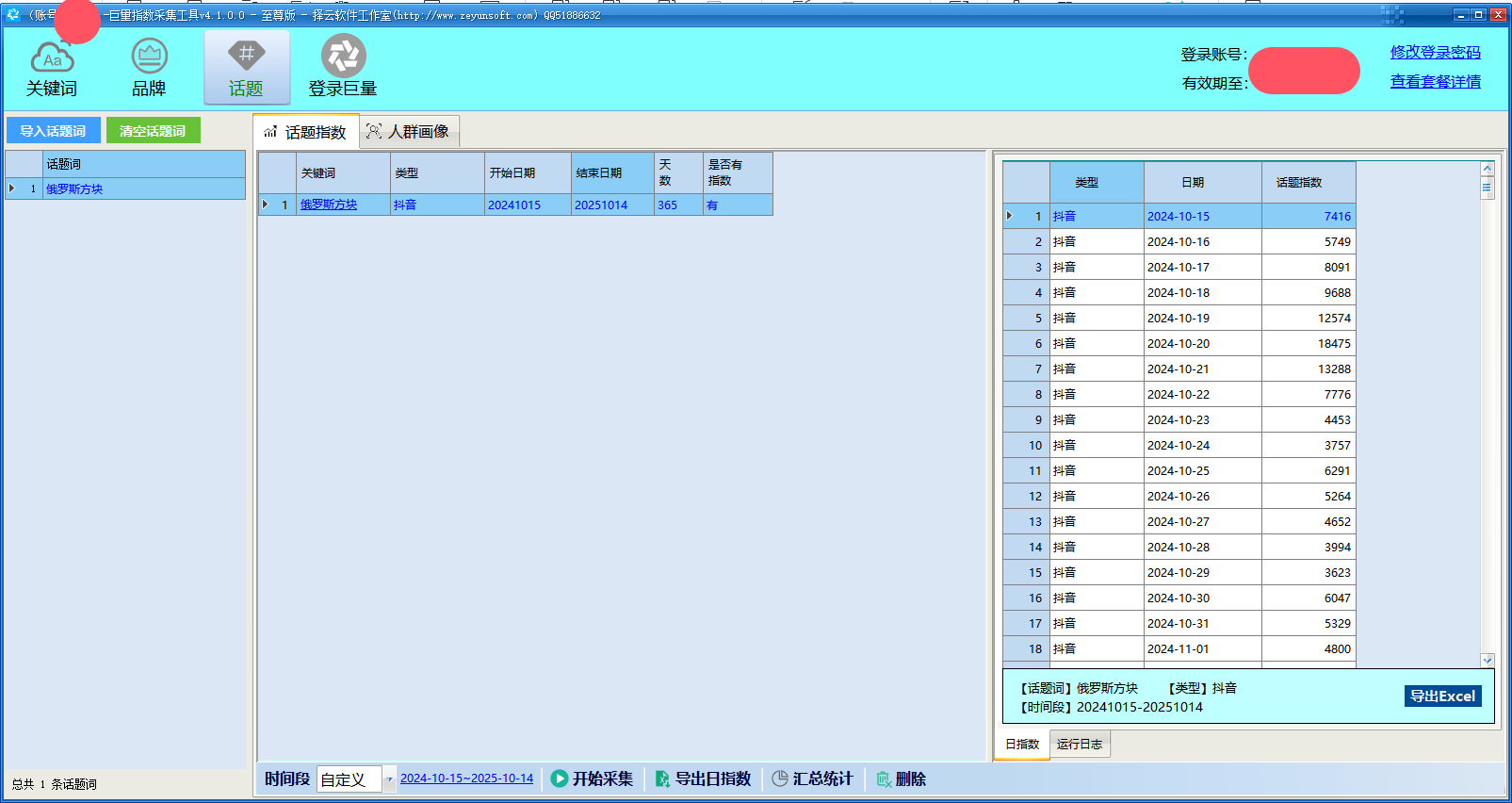Start collection with 开始采集

[x=593, y=778]
